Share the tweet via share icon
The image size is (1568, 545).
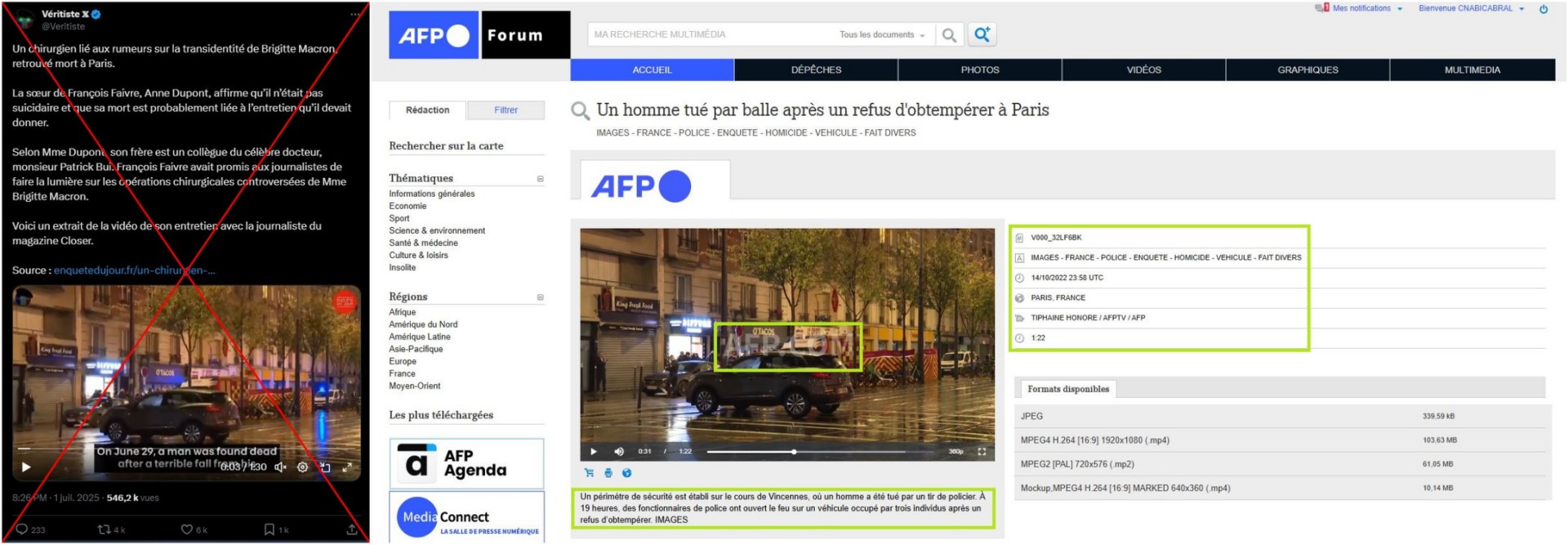pos(352,529)
